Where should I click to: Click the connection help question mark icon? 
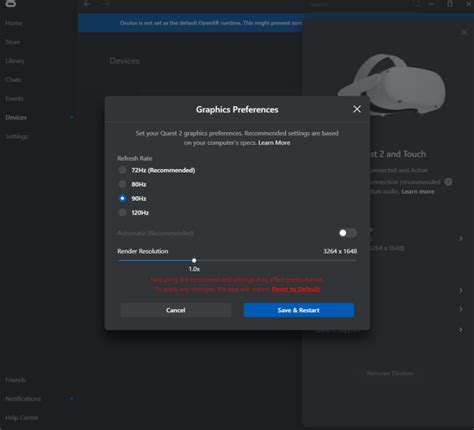(x=448, y=182)
